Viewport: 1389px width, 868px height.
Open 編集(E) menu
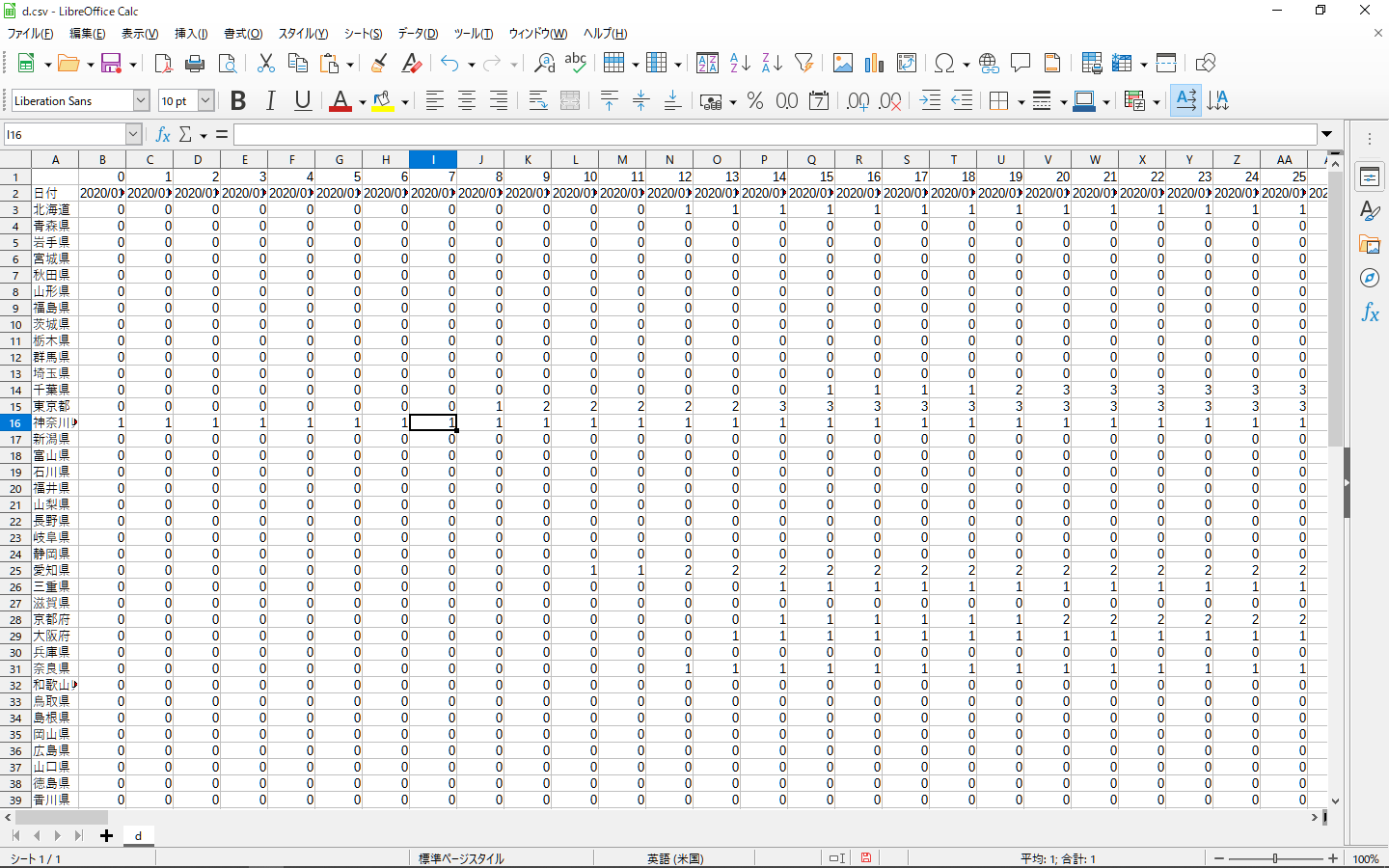(88, 34)
